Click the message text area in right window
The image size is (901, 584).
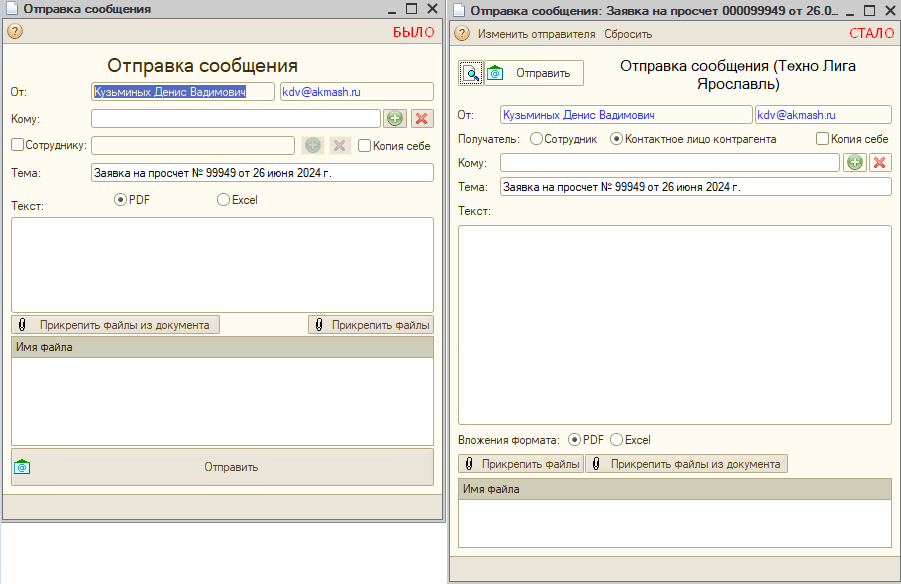675,325
